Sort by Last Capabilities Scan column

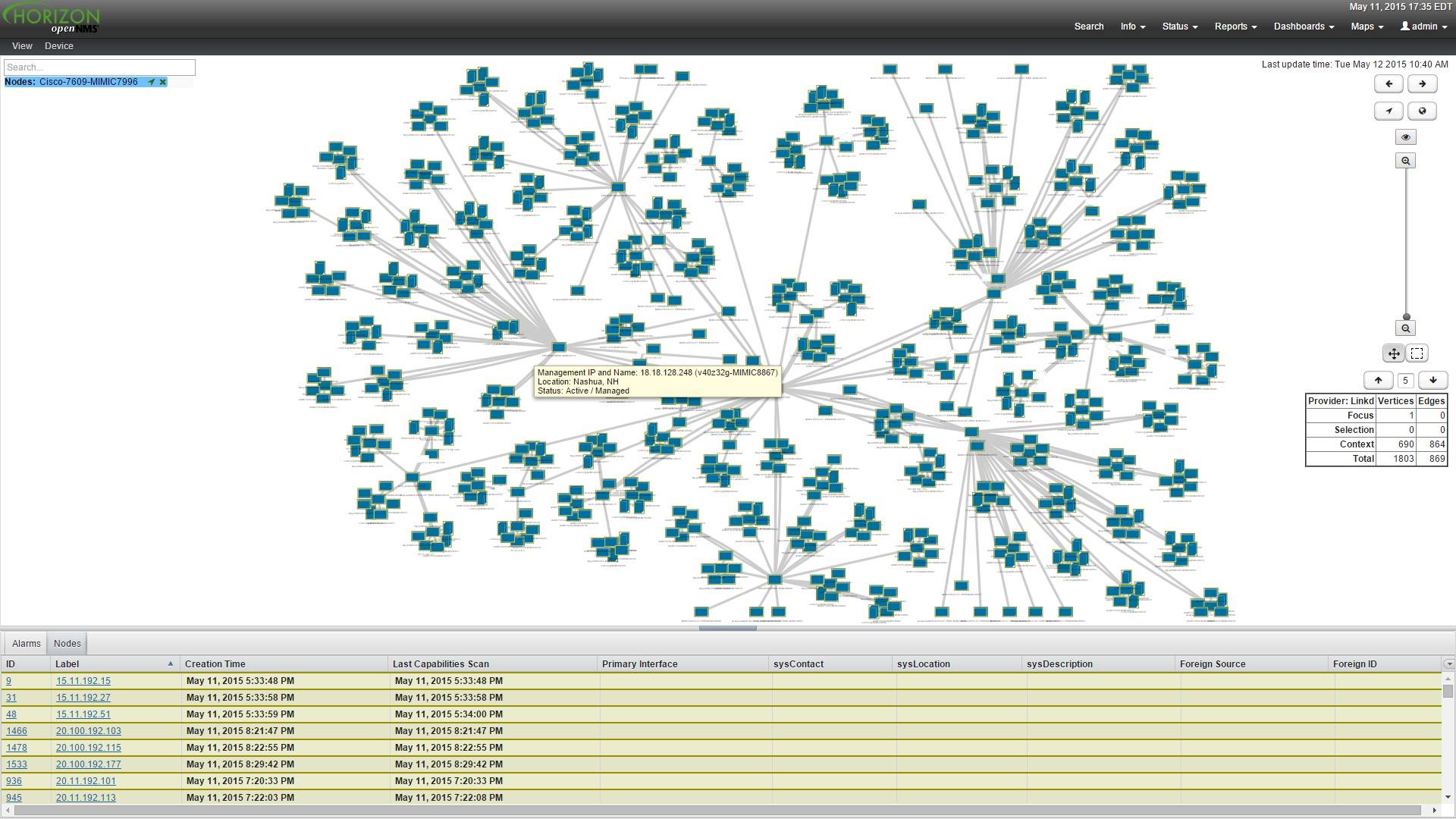tap(493, 664)
